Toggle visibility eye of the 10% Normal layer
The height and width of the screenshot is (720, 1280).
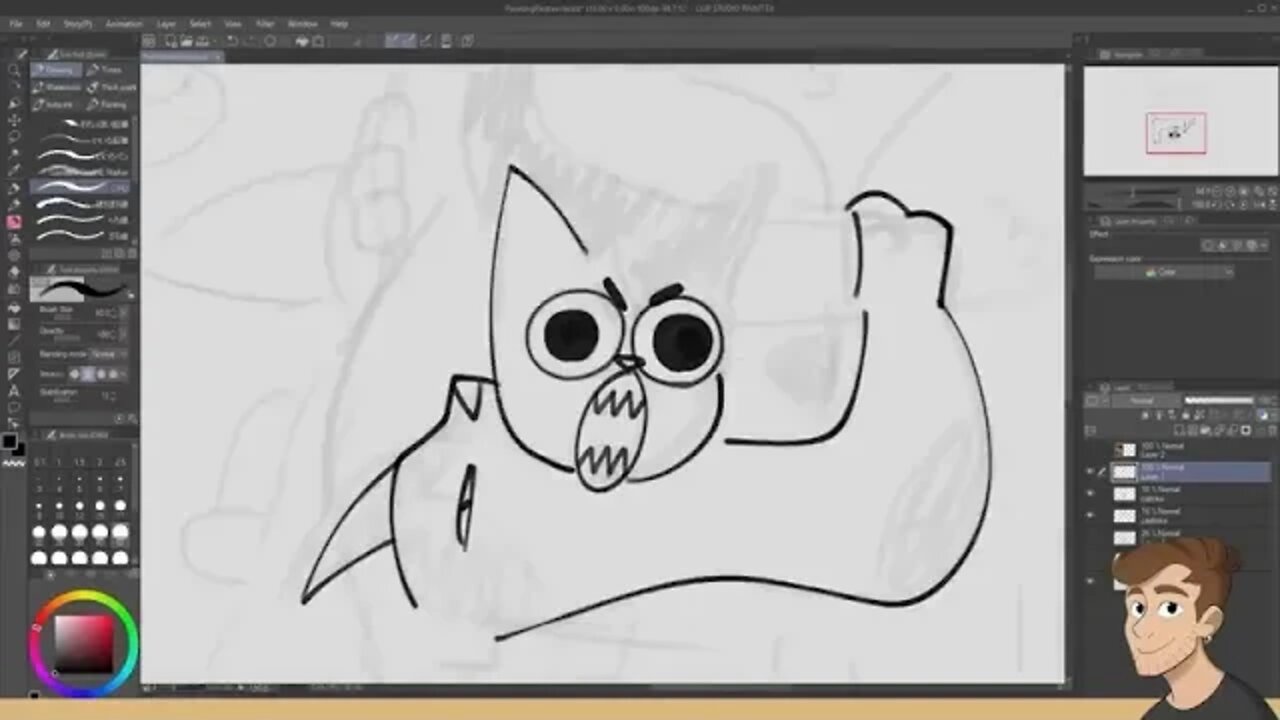[x=1090, y=515]
